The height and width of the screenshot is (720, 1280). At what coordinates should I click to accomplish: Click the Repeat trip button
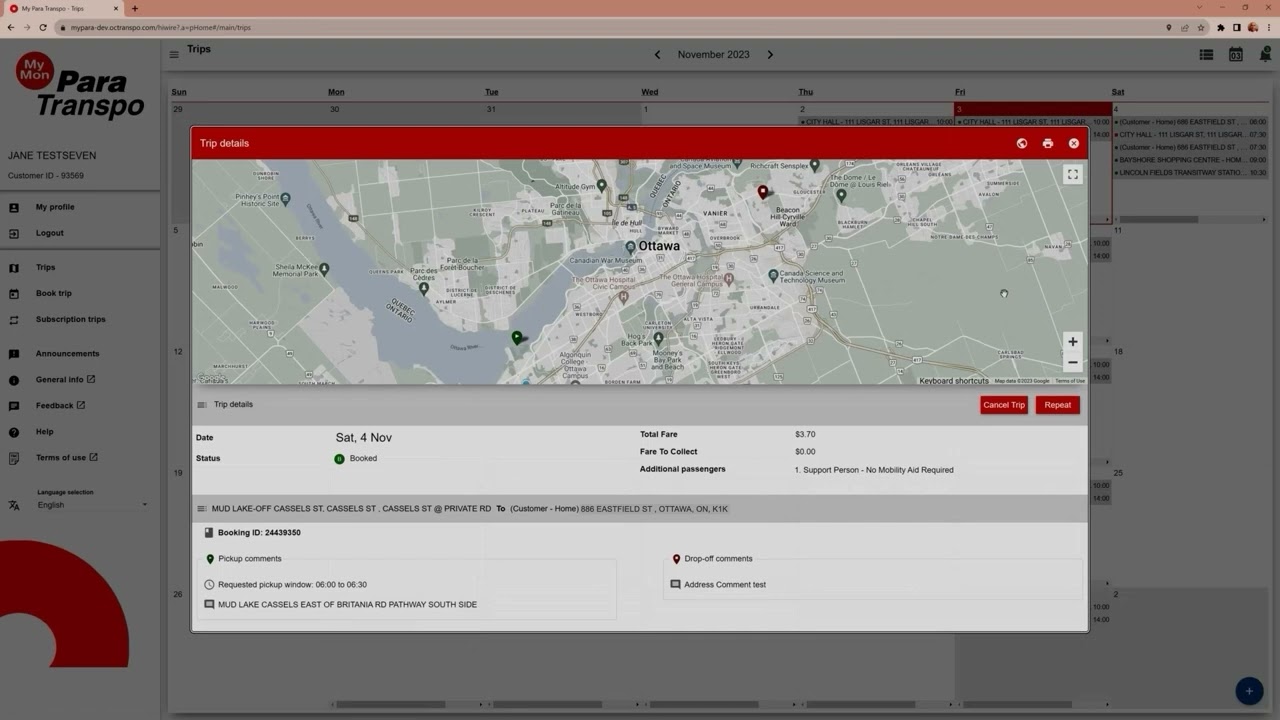pos(1058,405)
